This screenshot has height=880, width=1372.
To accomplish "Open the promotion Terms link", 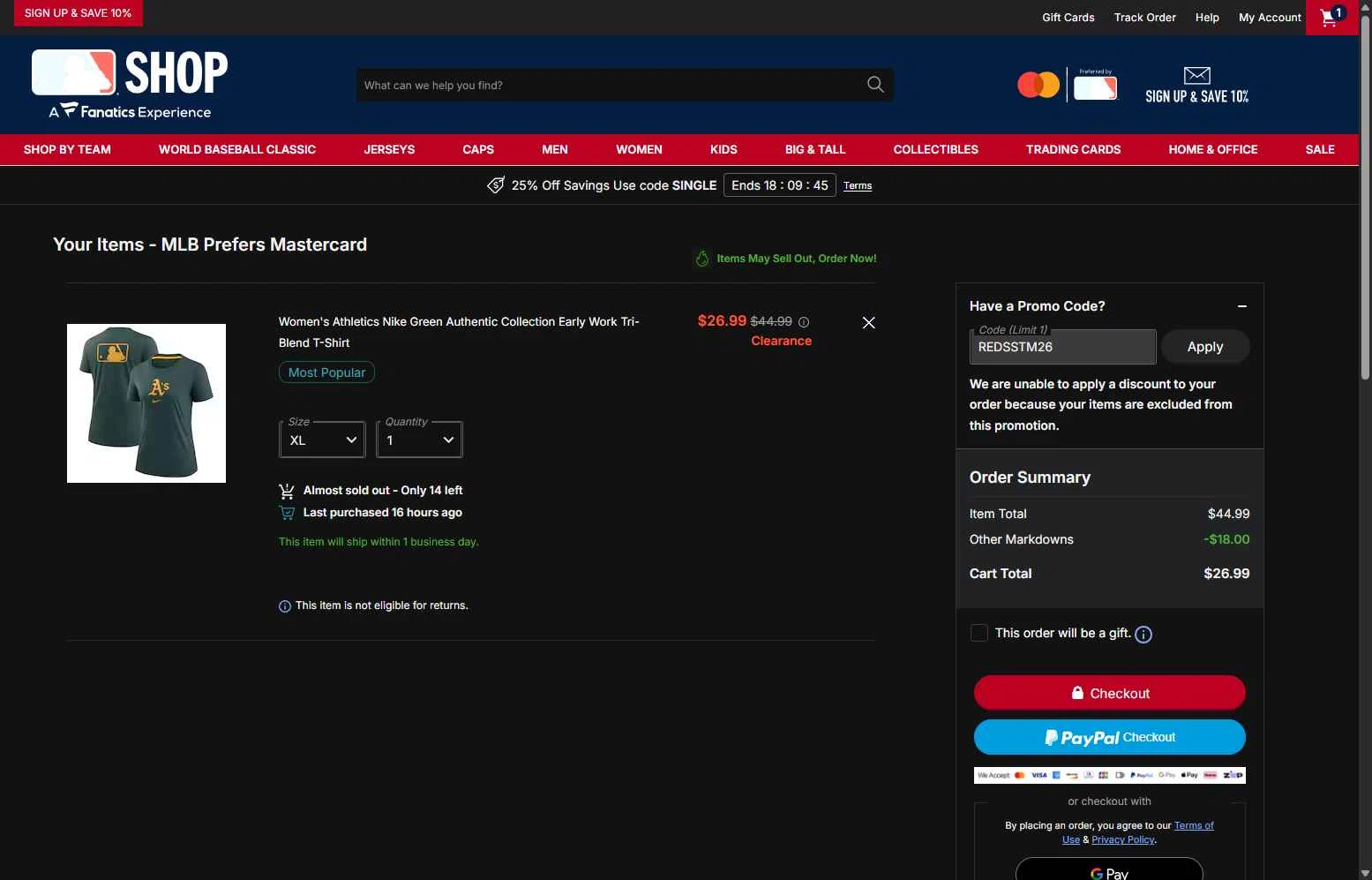I will (858, 186).
